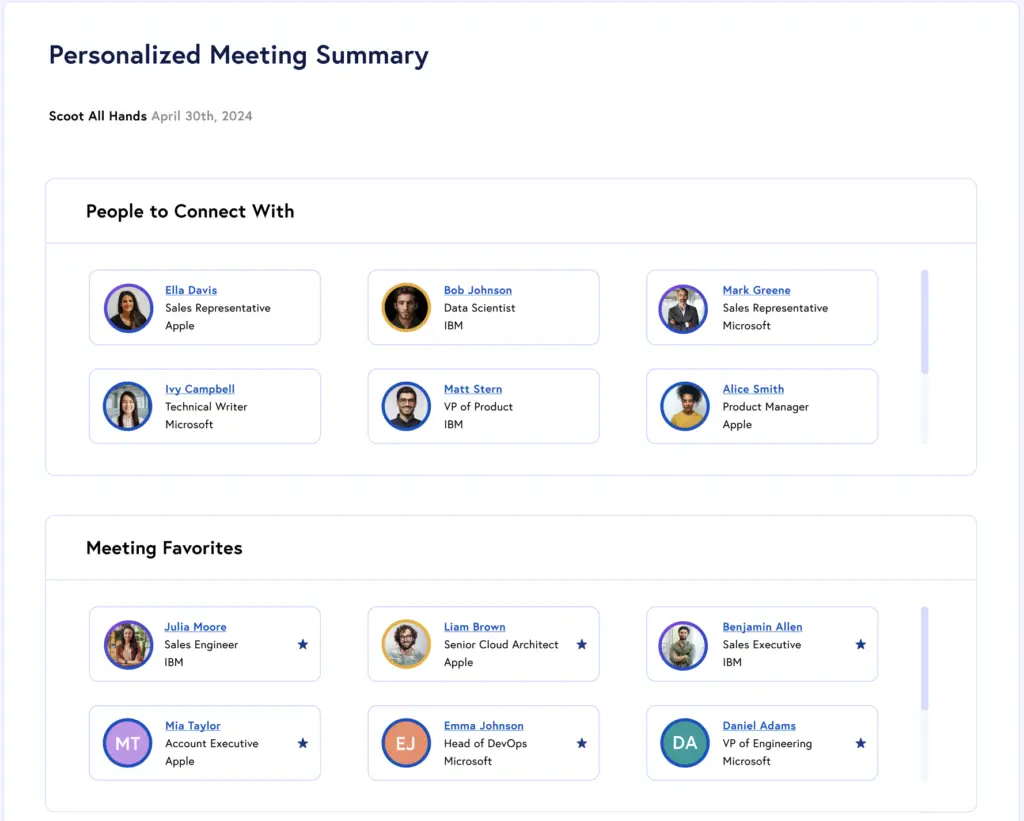The height and width of the screenshot is (821, 1024).
Task: Open Ella Davis profile link
Action: (191, 290)
